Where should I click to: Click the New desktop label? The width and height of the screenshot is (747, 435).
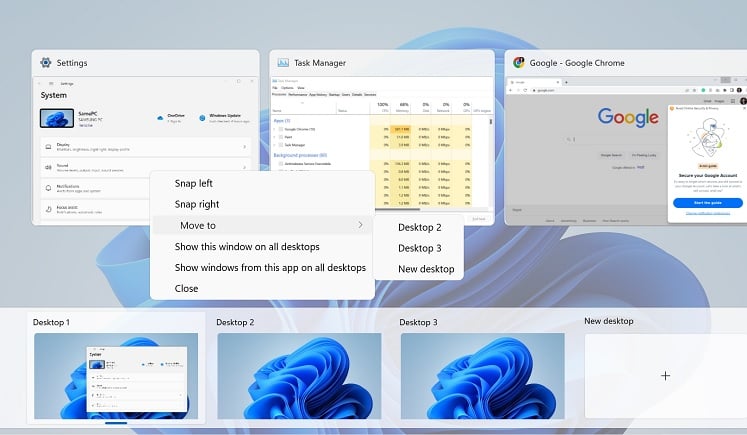pyautogui.click(x=609, y=321)
